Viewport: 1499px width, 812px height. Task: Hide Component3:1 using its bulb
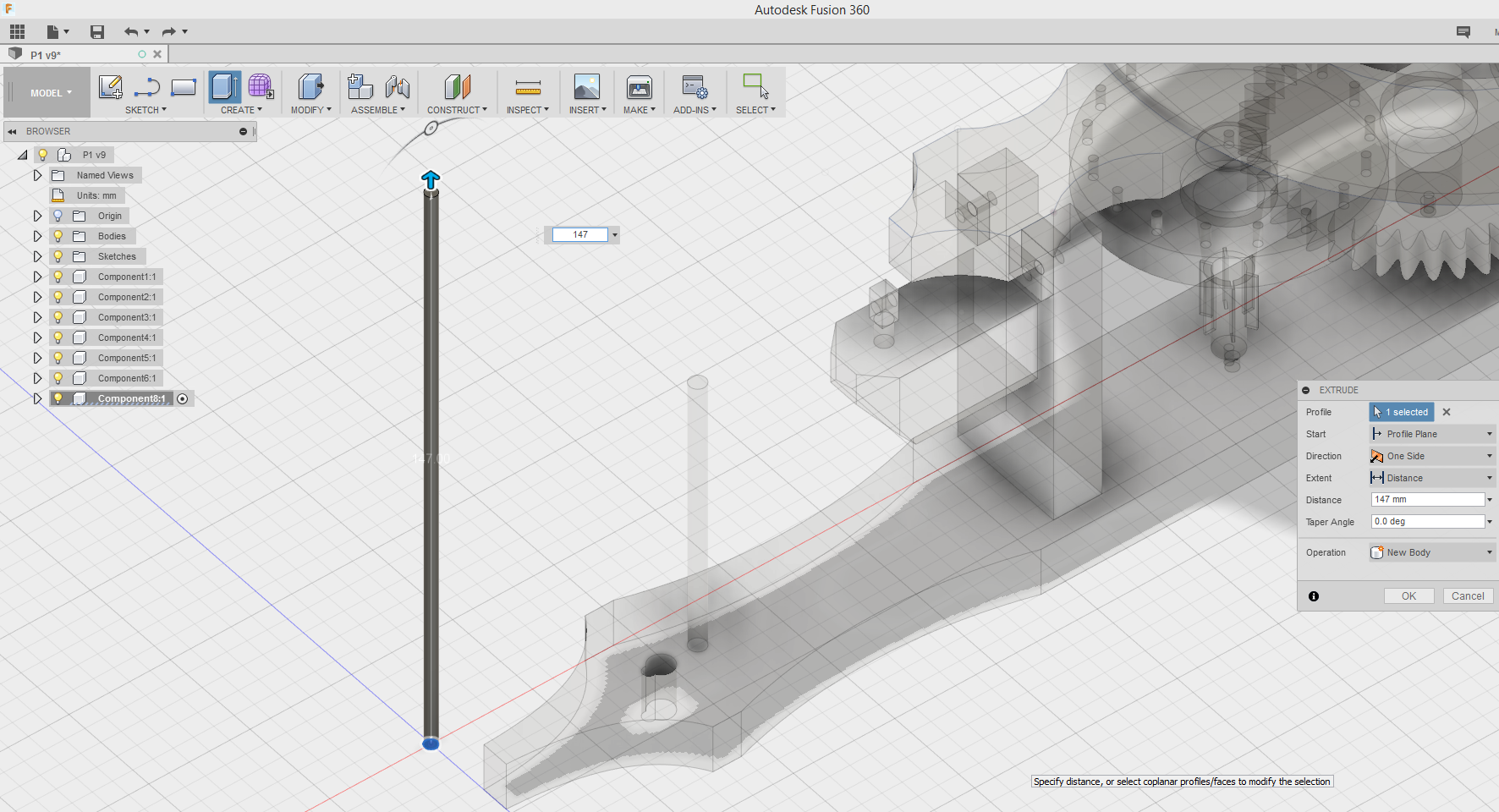tap(58, 317)
